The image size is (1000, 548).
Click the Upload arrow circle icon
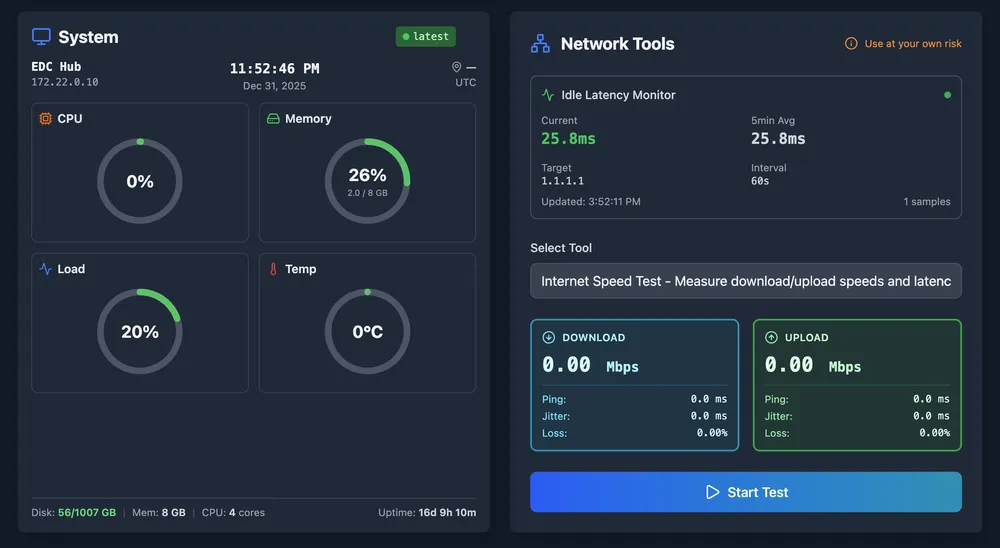[x=771, y=337]
